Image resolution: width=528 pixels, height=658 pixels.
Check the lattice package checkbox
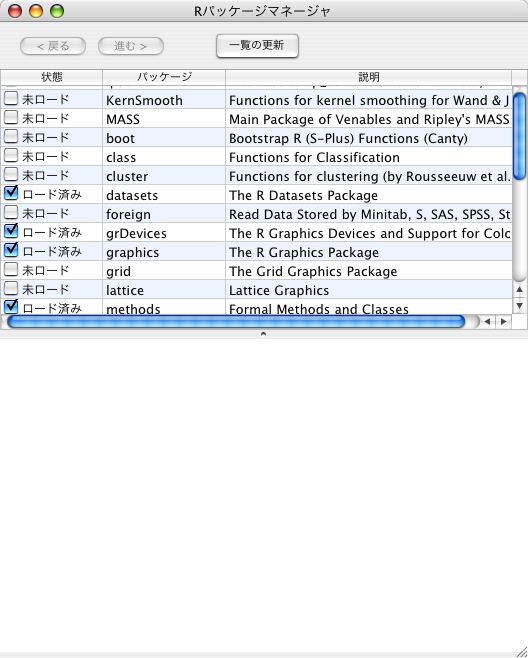10,288
